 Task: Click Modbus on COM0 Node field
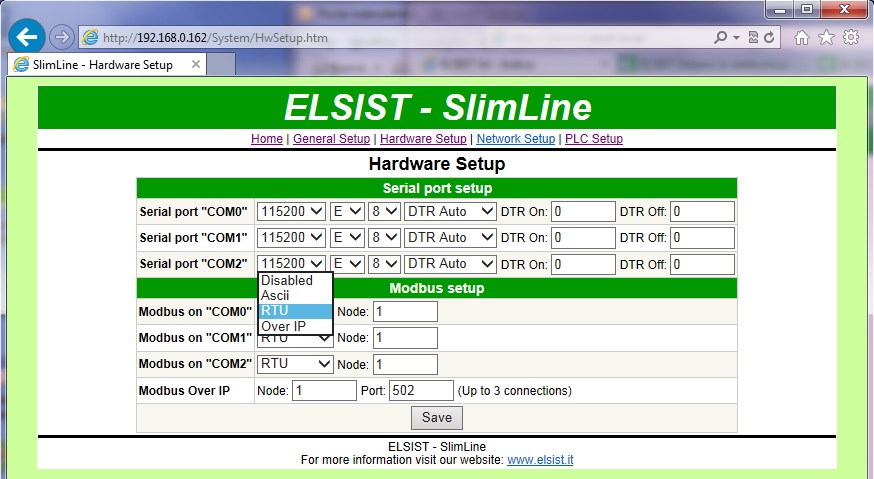pyautogui.click(x=405, y=311)
